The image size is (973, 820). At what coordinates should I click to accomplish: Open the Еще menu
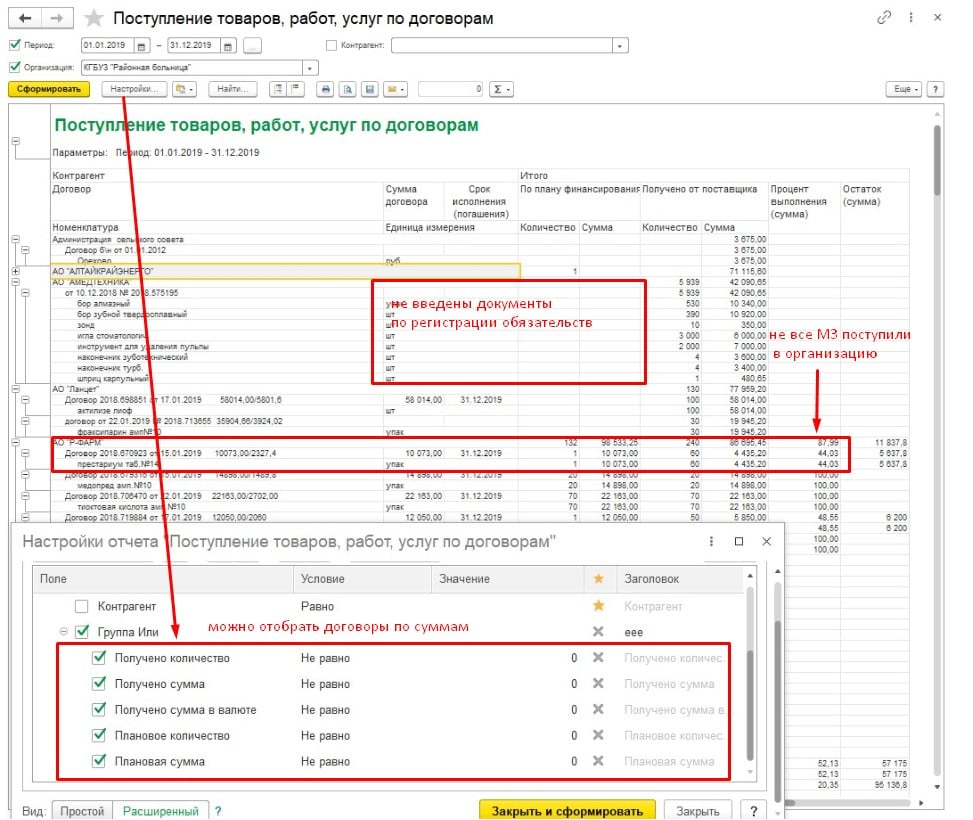click(903, 89)
